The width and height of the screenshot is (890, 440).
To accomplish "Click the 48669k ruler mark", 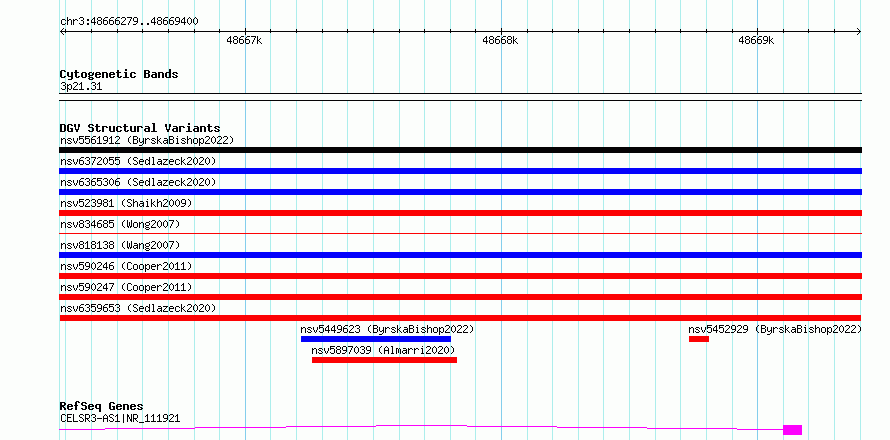I will pyautogui.click(x=756, y=40).
